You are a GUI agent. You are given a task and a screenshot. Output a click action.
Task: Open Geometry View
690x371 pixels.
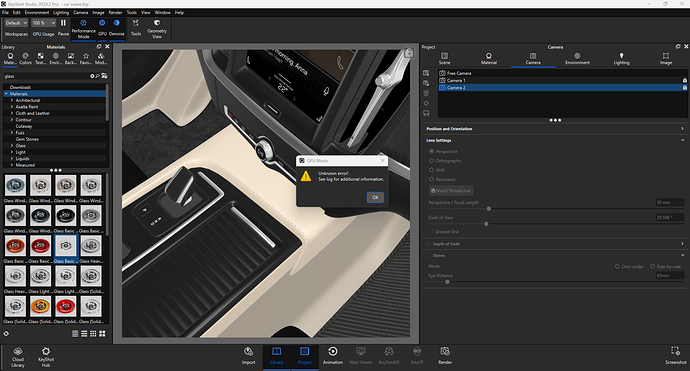tap(157, 29)
